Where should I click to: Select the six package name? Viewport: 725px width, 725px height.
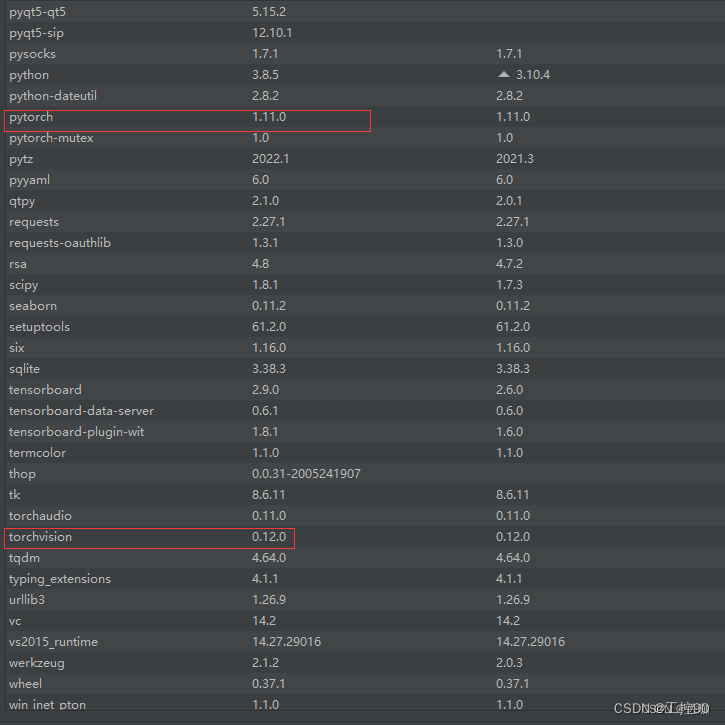[x=17, y=348]
